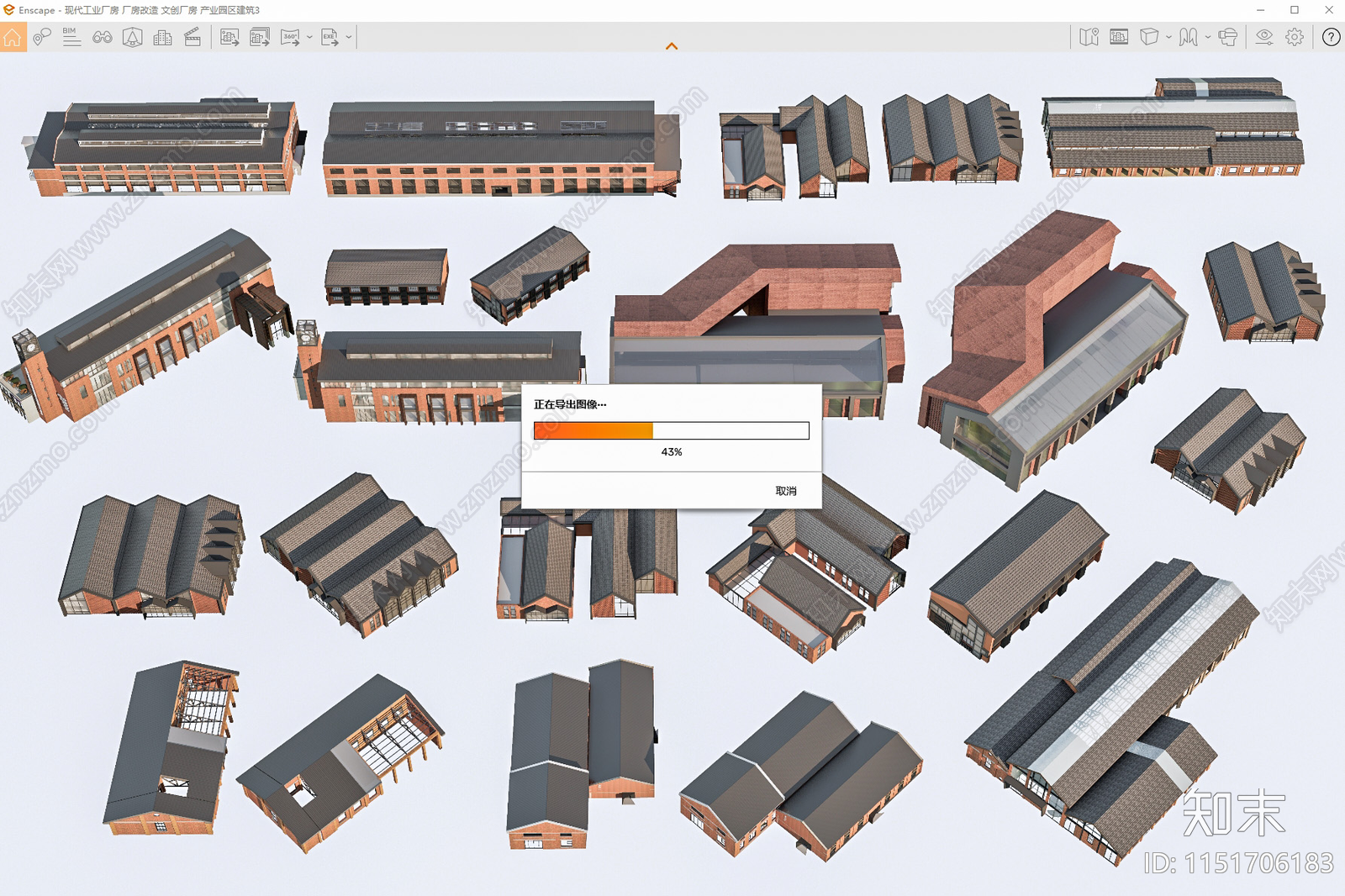Toggle the safe frame icon
The image size is (1345, 896).
pos(1119,37)
